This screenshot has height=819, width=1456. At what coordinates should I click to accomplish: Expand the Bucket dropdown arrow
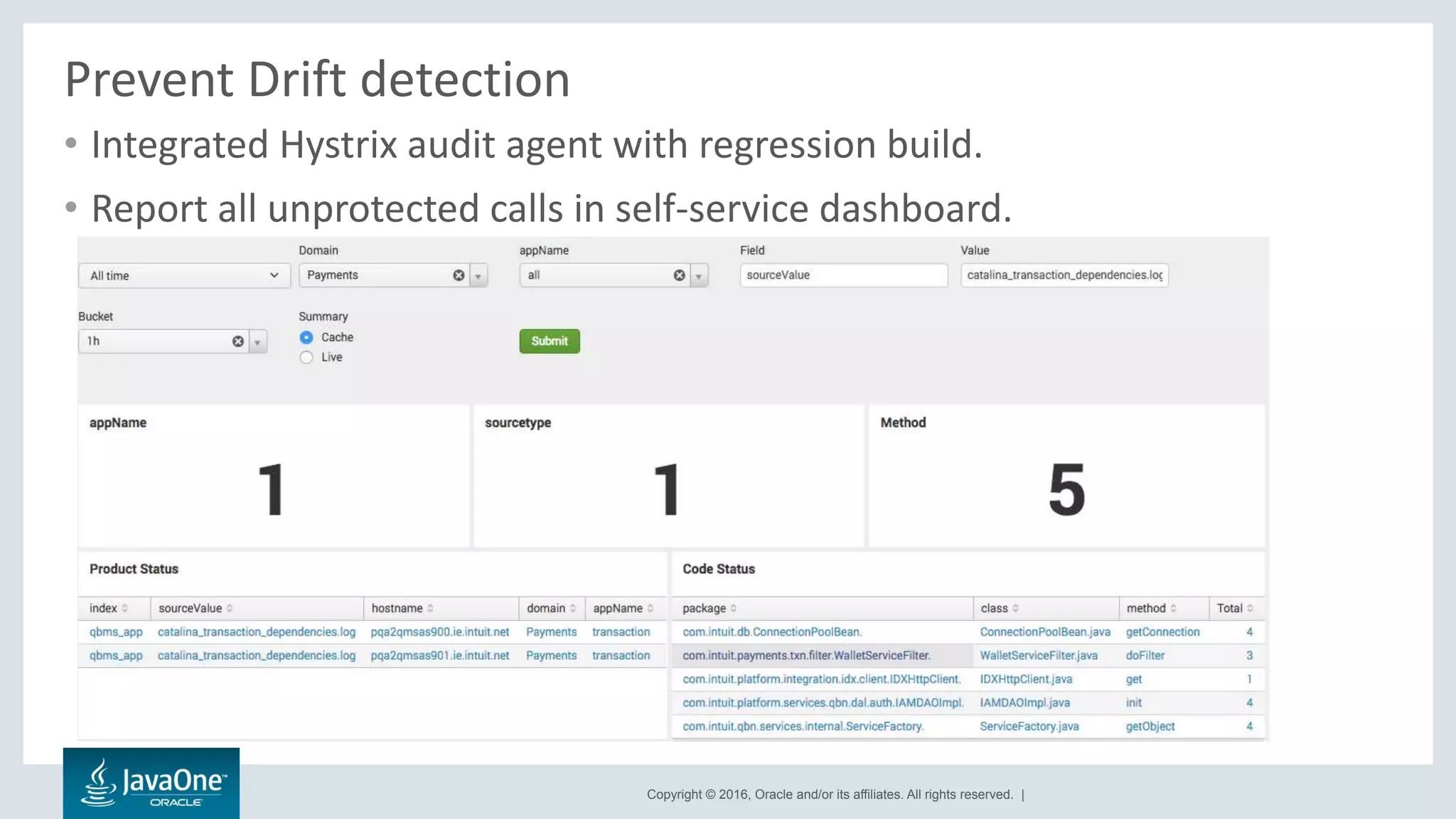[x=257, y=342]
